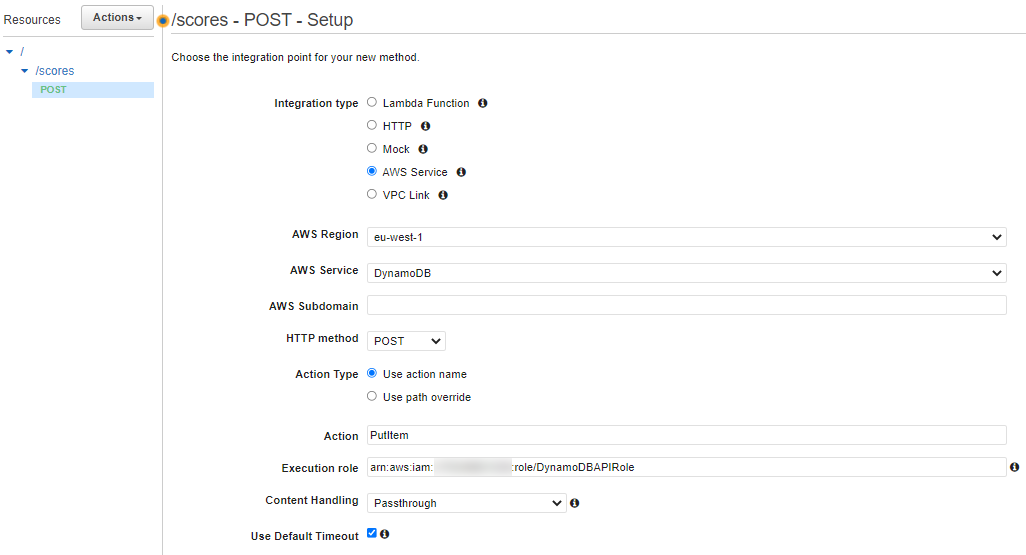Click the Use action name label
This screenshot has height=555, width=1026.
coord(425,374)
